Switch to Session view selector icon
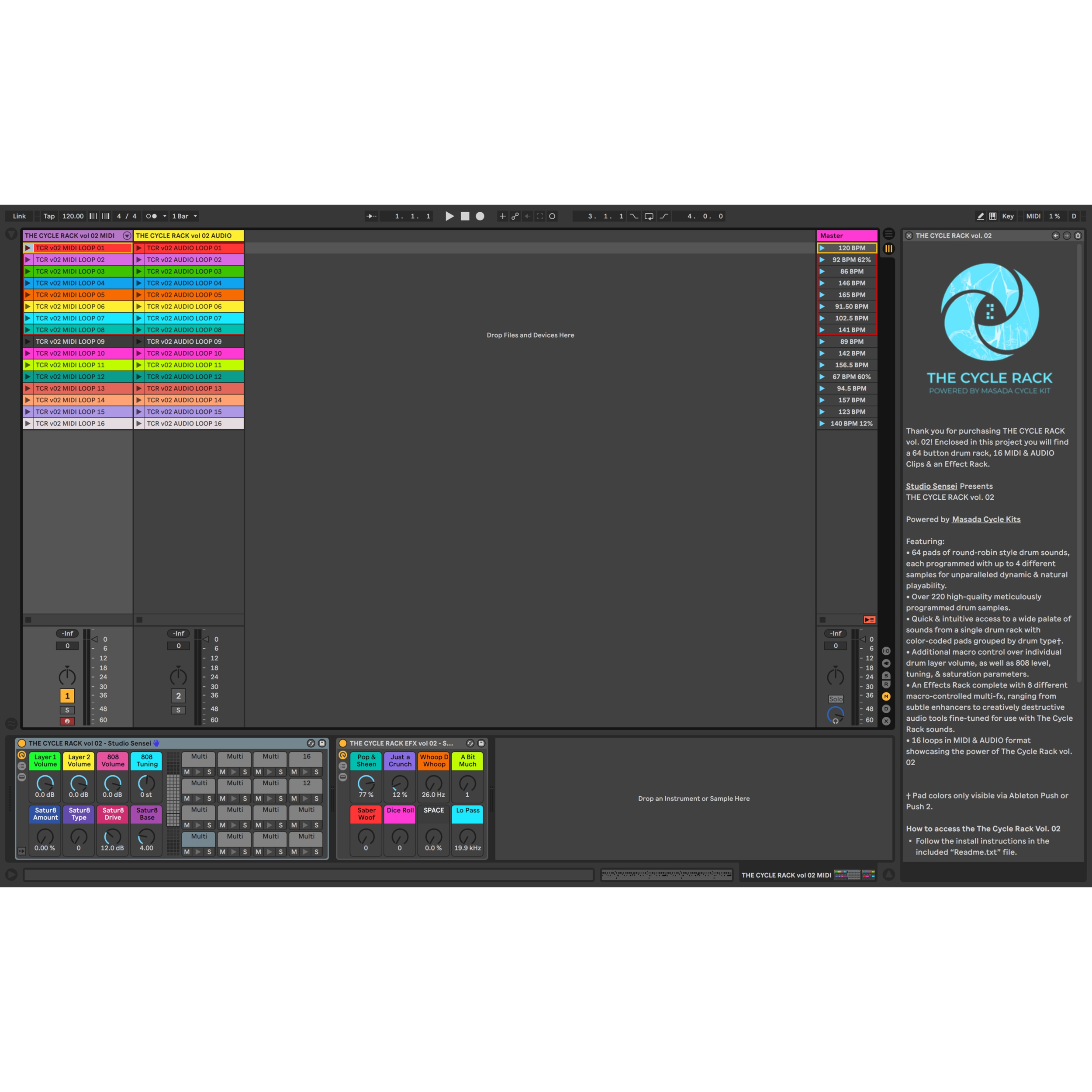The width and height of the screenshot is (1092, 1092). (x=888, y=248)
